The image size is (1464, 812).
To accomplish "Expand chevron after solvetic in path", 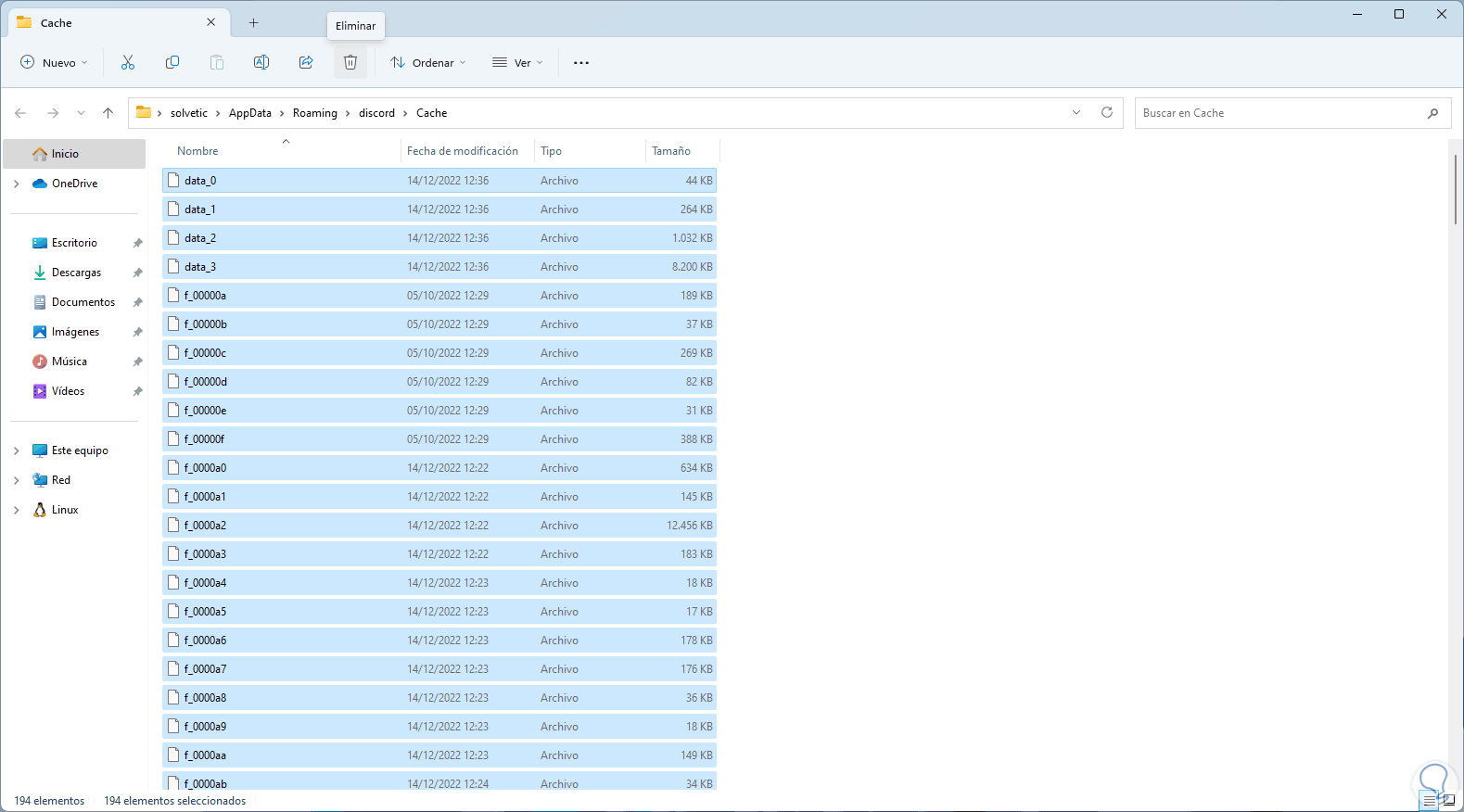I will 219,113.
